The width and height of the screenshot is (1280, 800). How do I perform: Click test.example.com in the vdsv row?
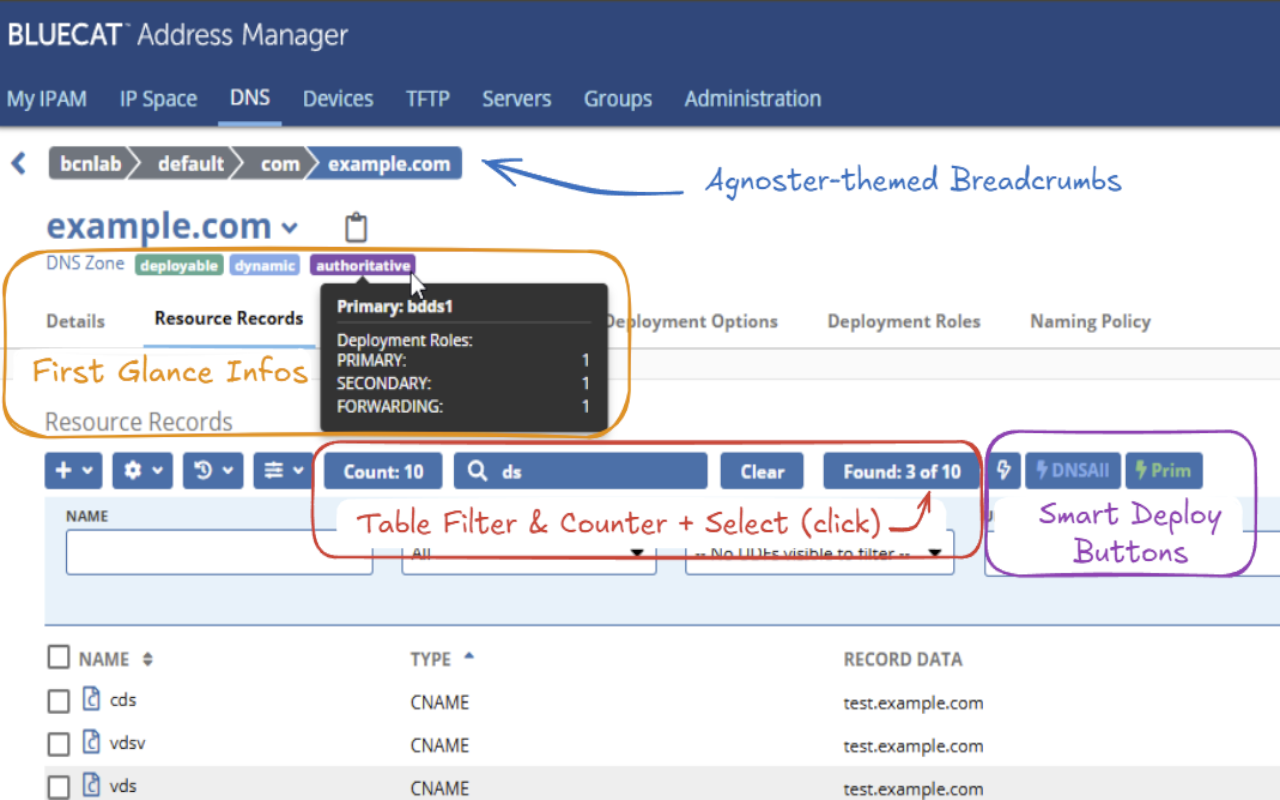pos(914,745)
